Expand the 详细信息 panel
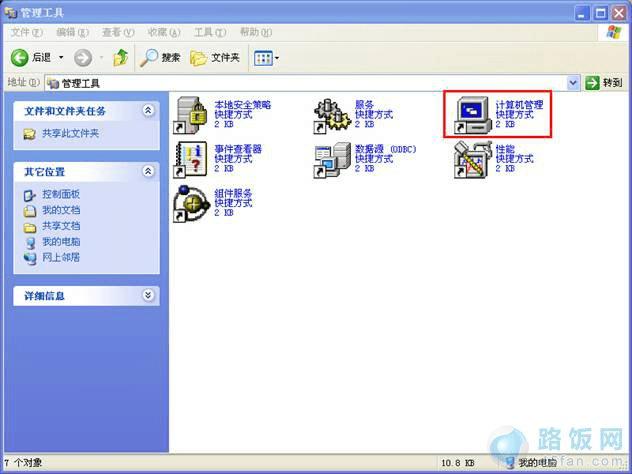 (x=148, y=295)
